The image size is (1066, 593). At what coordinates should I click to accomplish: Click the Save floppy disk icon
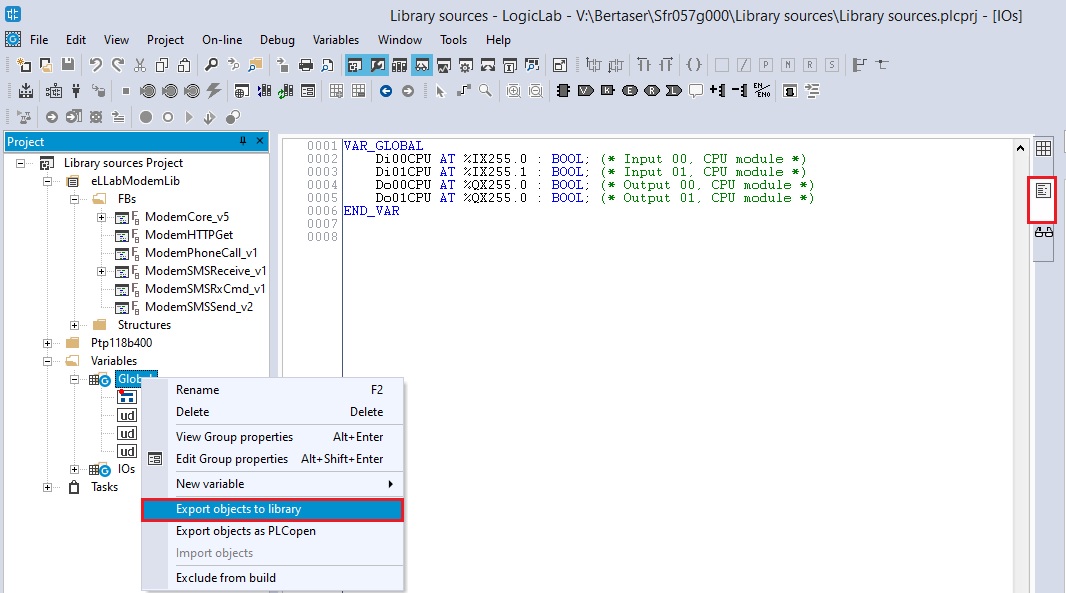[x=68, y=65]
